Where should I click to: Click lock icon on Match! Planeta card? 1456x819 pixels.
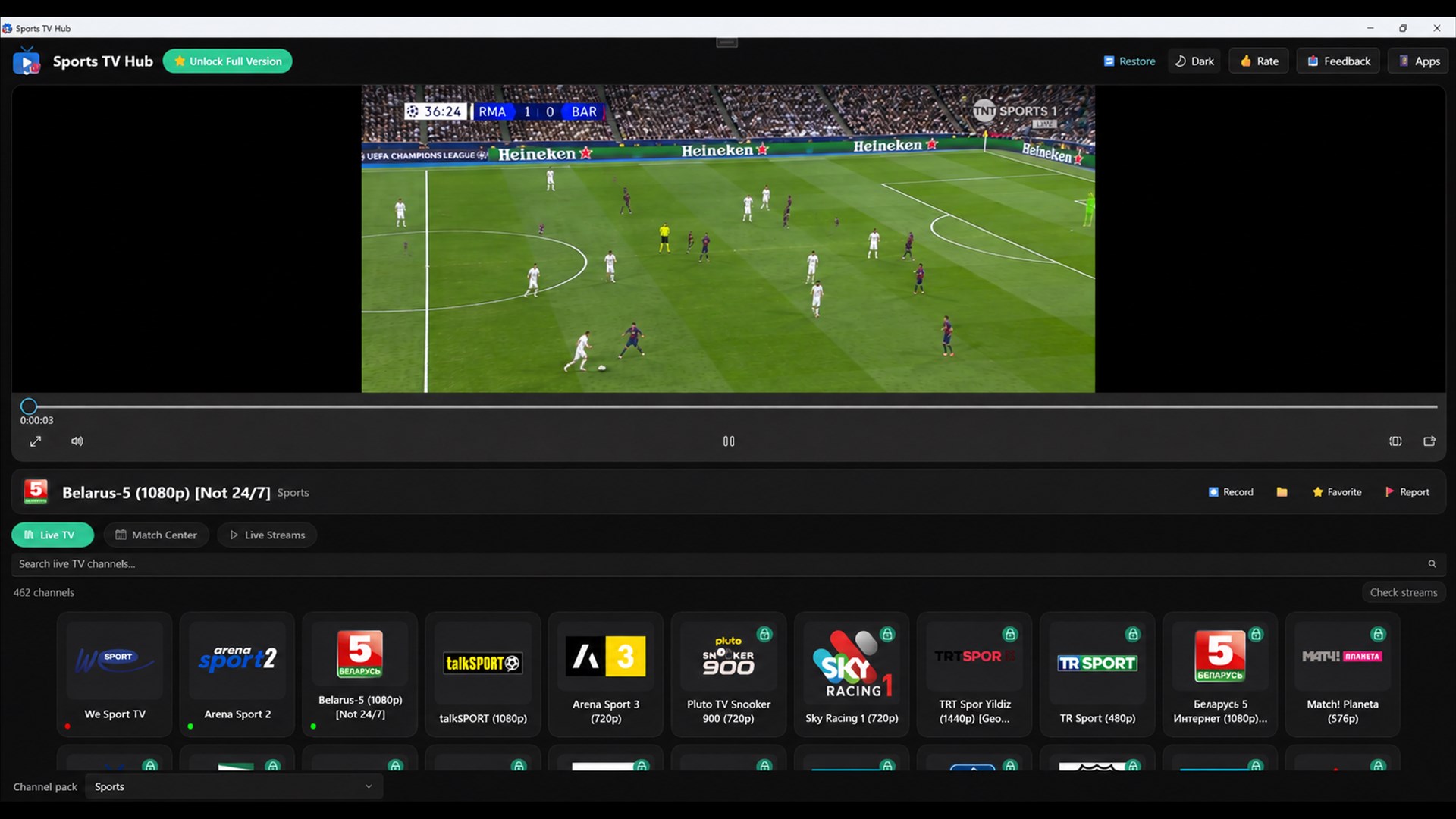pyautogui.click(x=1379, y=634)
